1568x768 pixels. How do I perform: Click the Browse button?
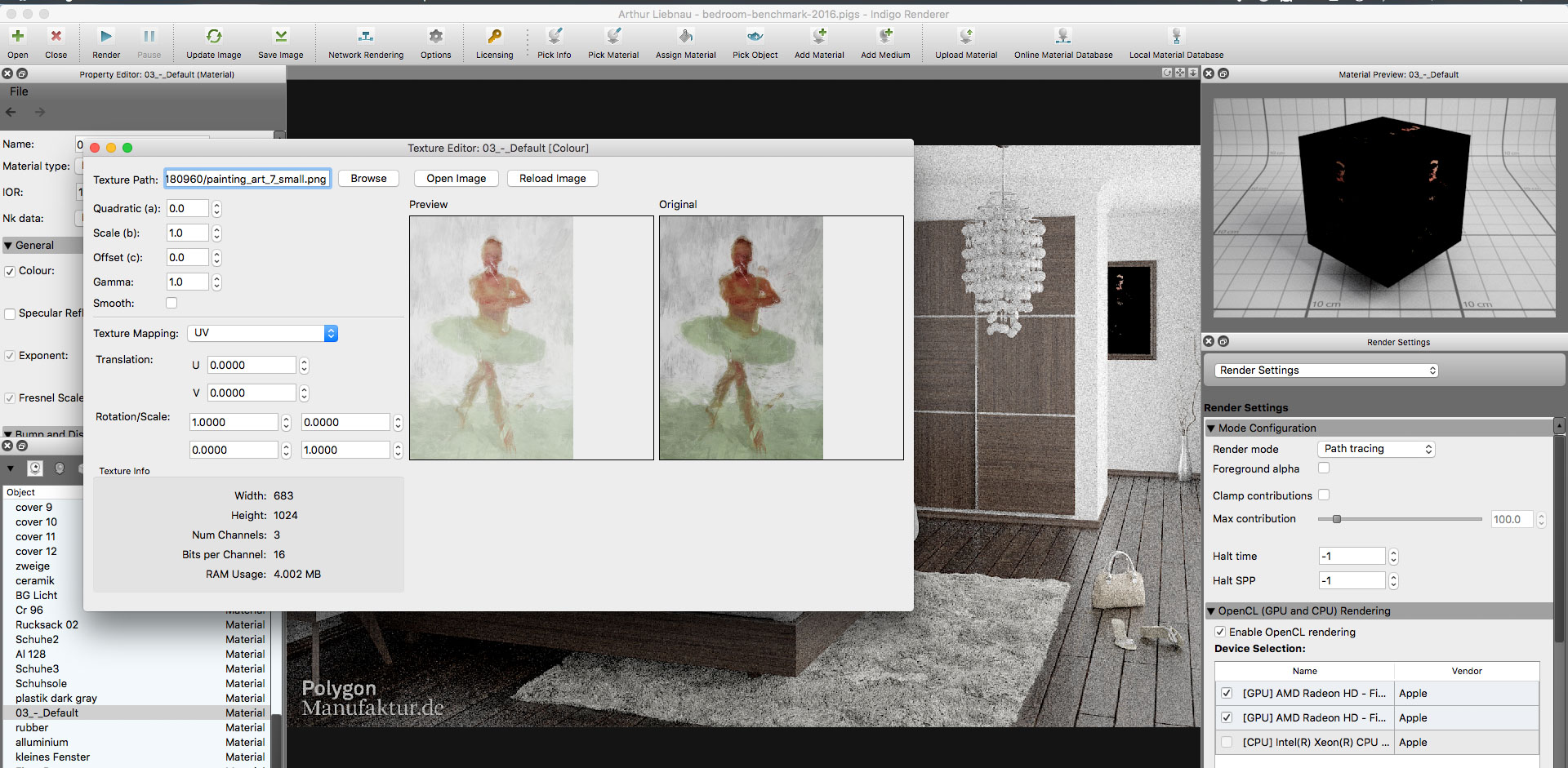[x=368, y=179]
